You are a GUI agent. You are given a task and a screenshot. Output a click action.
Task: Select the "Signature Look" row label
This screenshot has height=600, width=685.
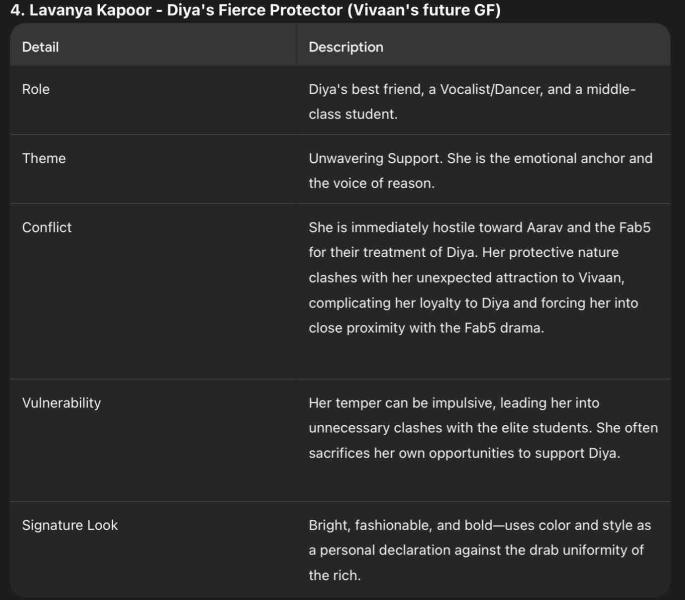click(70, 525)
